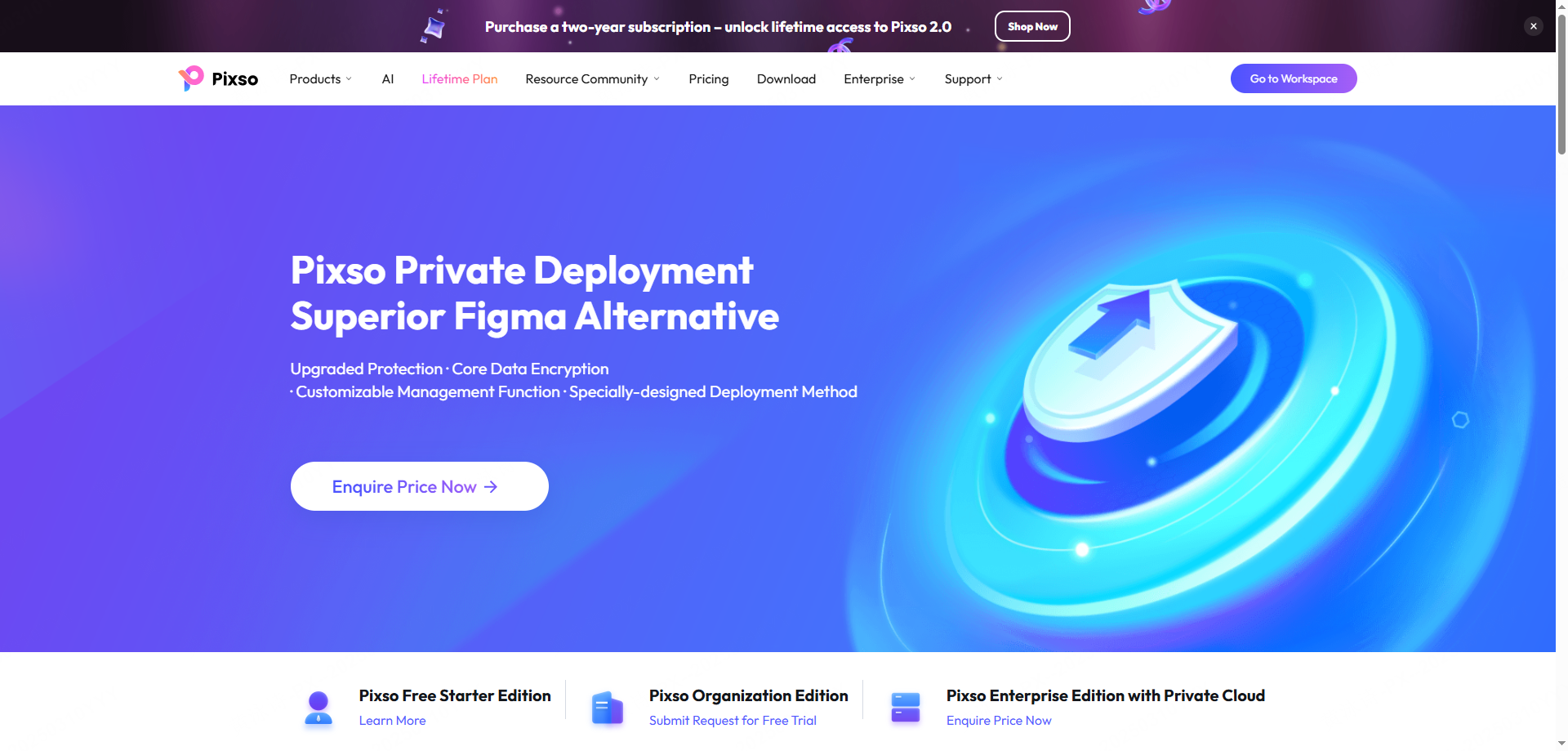1568x751 pixels.
Task: Click the Free Starter Edition user icon
Action: 318,708
